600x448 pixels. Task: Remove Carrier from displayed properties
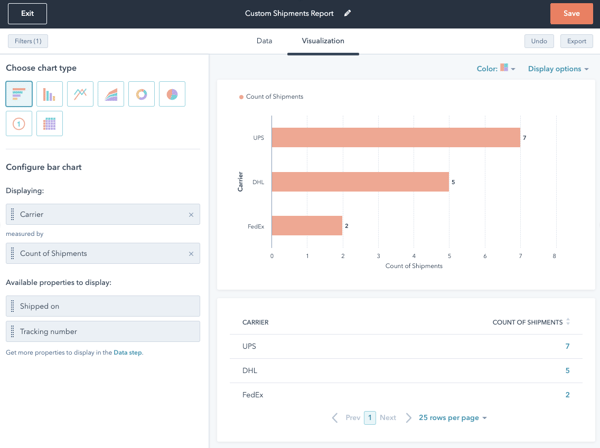tap(191, 215)
